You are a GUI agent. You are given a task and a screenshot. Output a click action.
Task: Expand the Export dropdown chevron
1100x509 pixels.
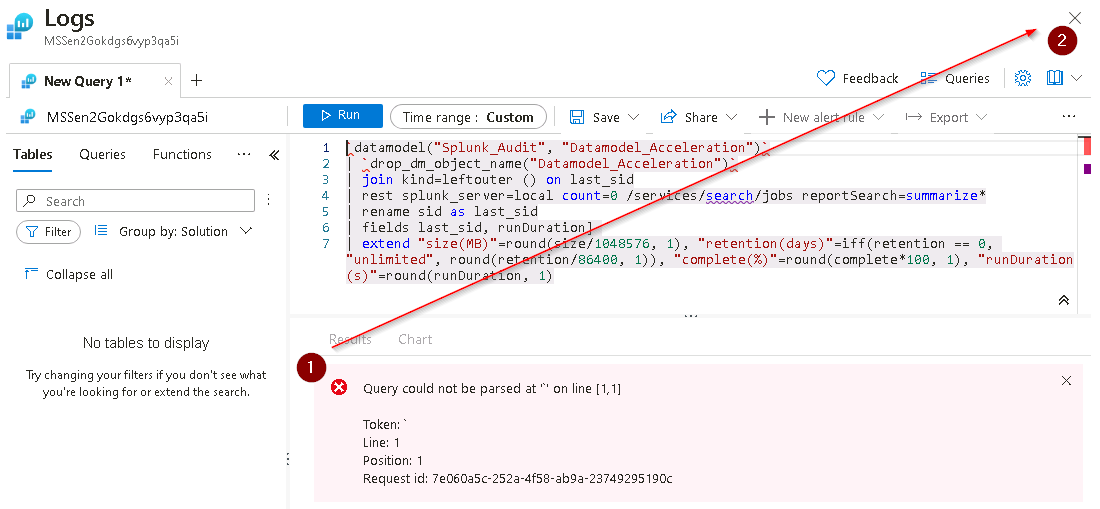click(981, 117)
